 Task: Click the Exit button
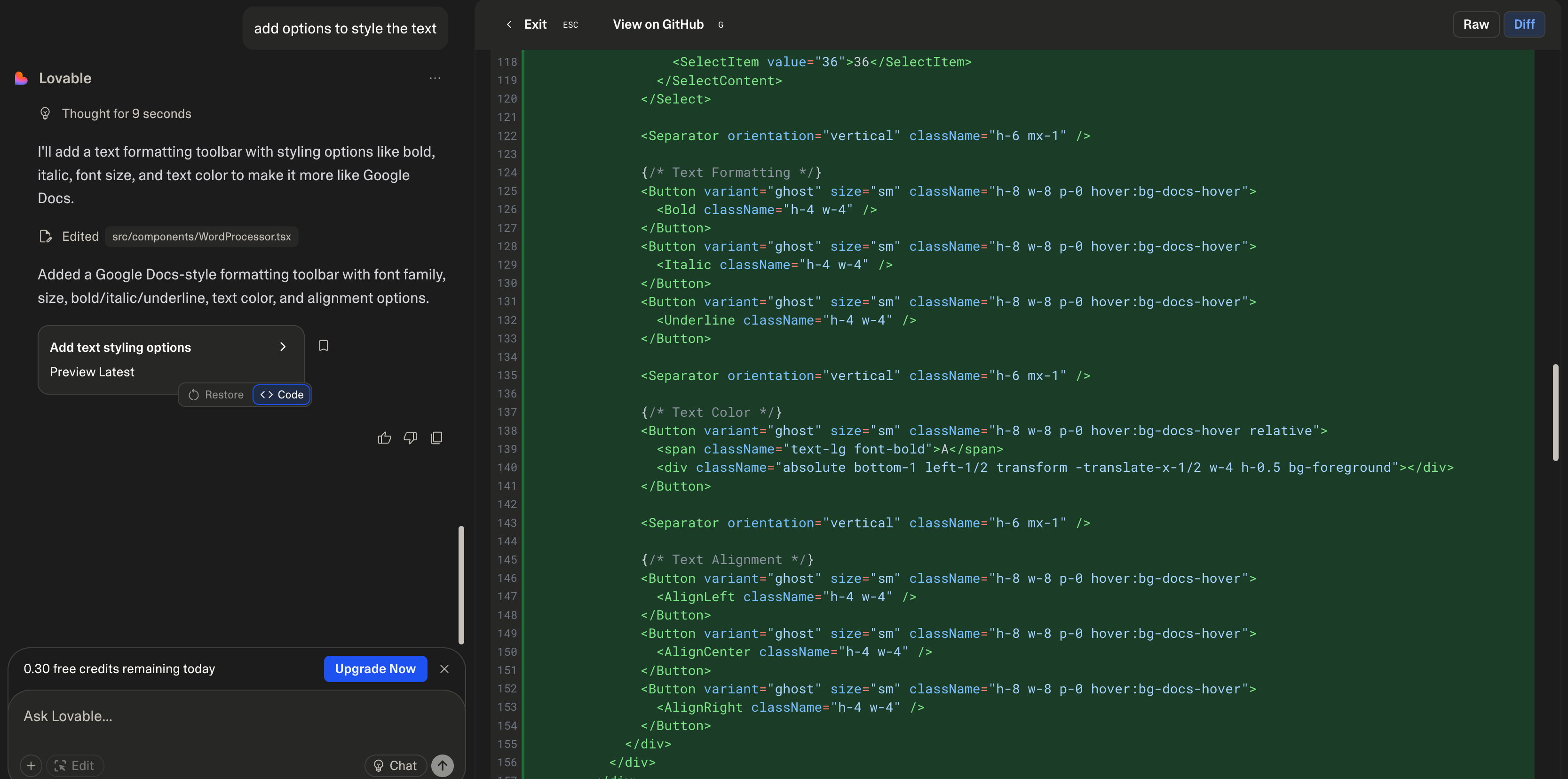[535, 24]
